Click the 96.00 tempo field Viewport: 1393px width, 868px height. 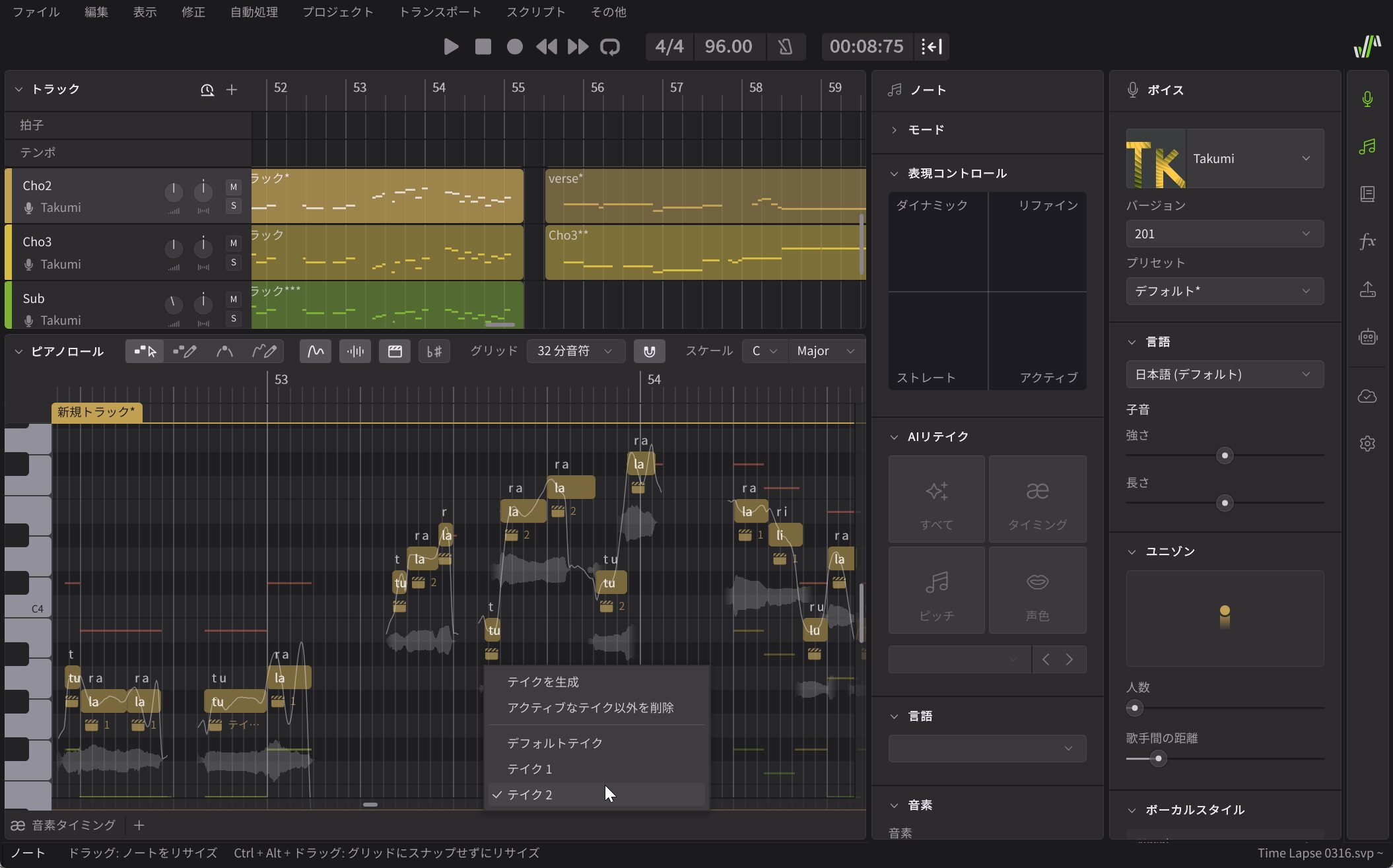click(x=728, y=47)
